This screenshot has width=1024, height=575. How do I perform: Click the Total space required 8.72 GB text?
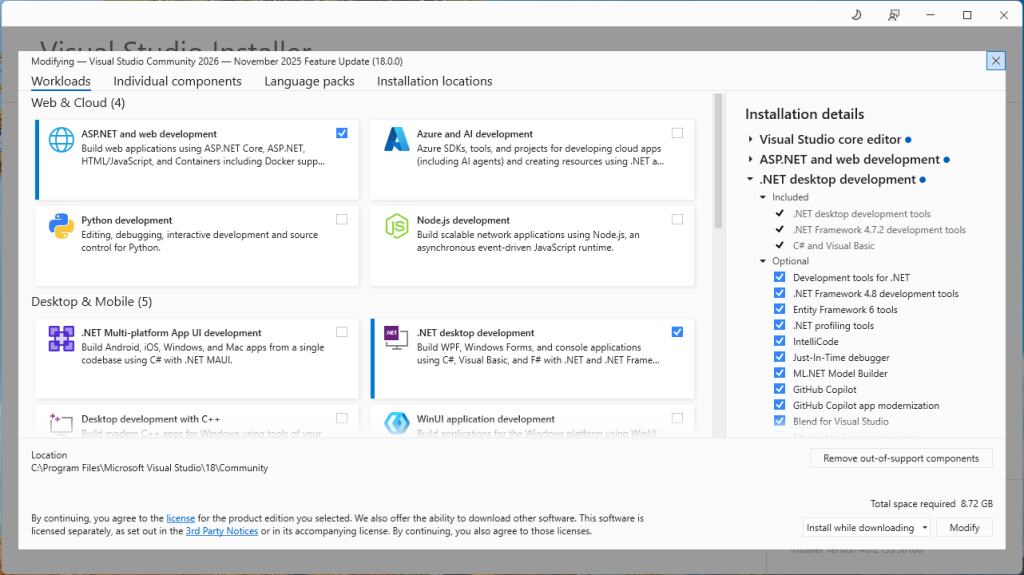[x=931, y=504]
